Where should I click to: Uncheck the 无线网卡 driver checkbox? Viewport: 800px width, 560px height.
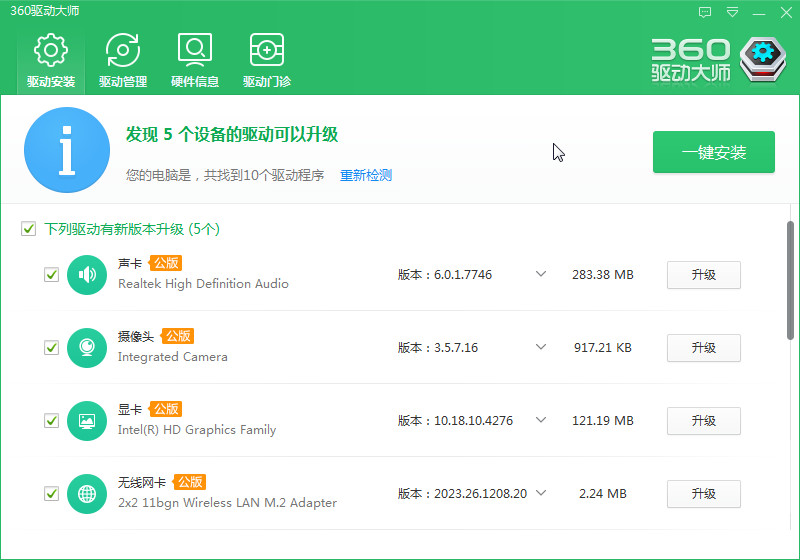[52, 494]
